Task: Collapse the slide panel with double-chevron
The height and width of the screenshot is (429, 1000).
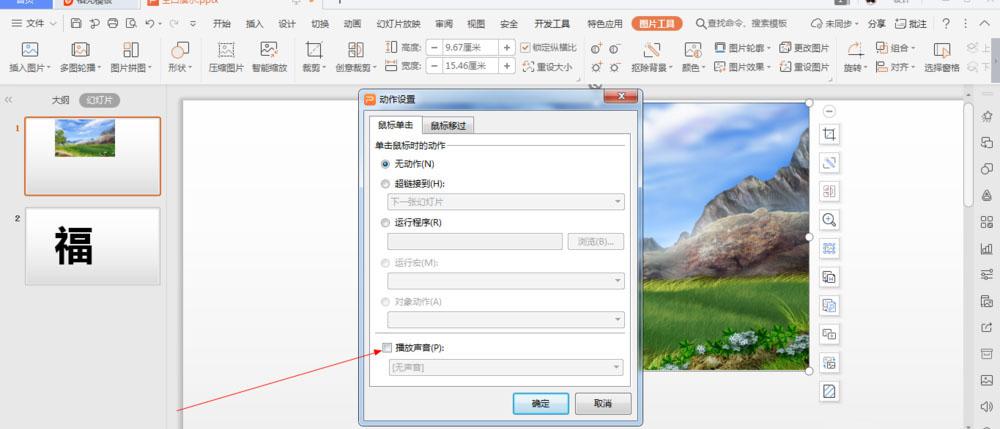Action: click(x=9, y=100)
